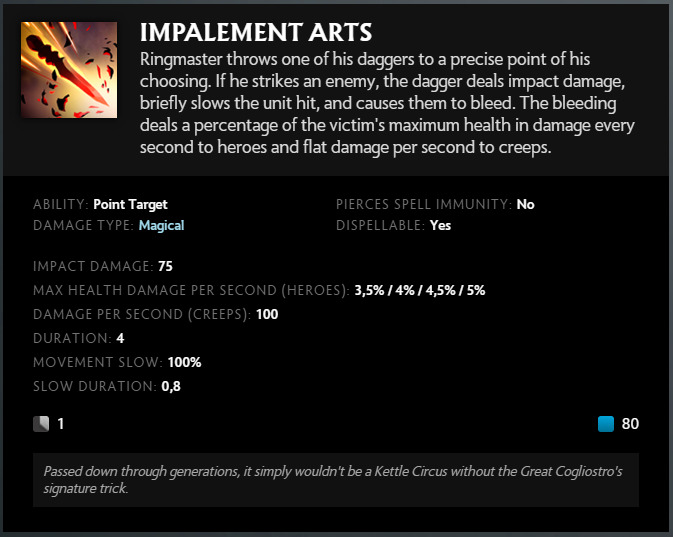Click the Slow Duration 0,8 value
Viewport: 673px width, 537px height.
[170, 386]
